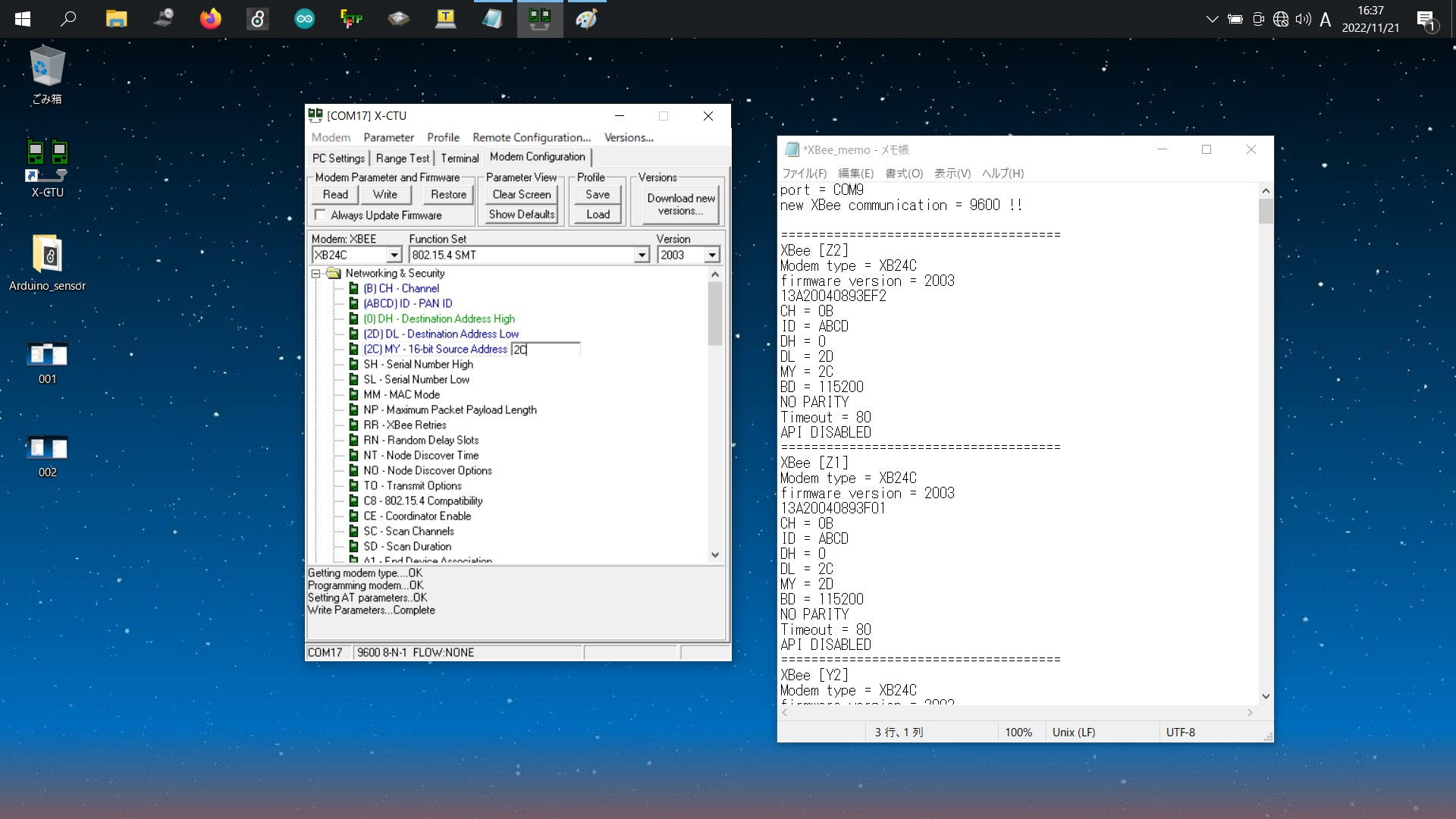Click the volume icon in the system tray
The width and height of the screenshot is (1456, 819).
(1303, 20)
